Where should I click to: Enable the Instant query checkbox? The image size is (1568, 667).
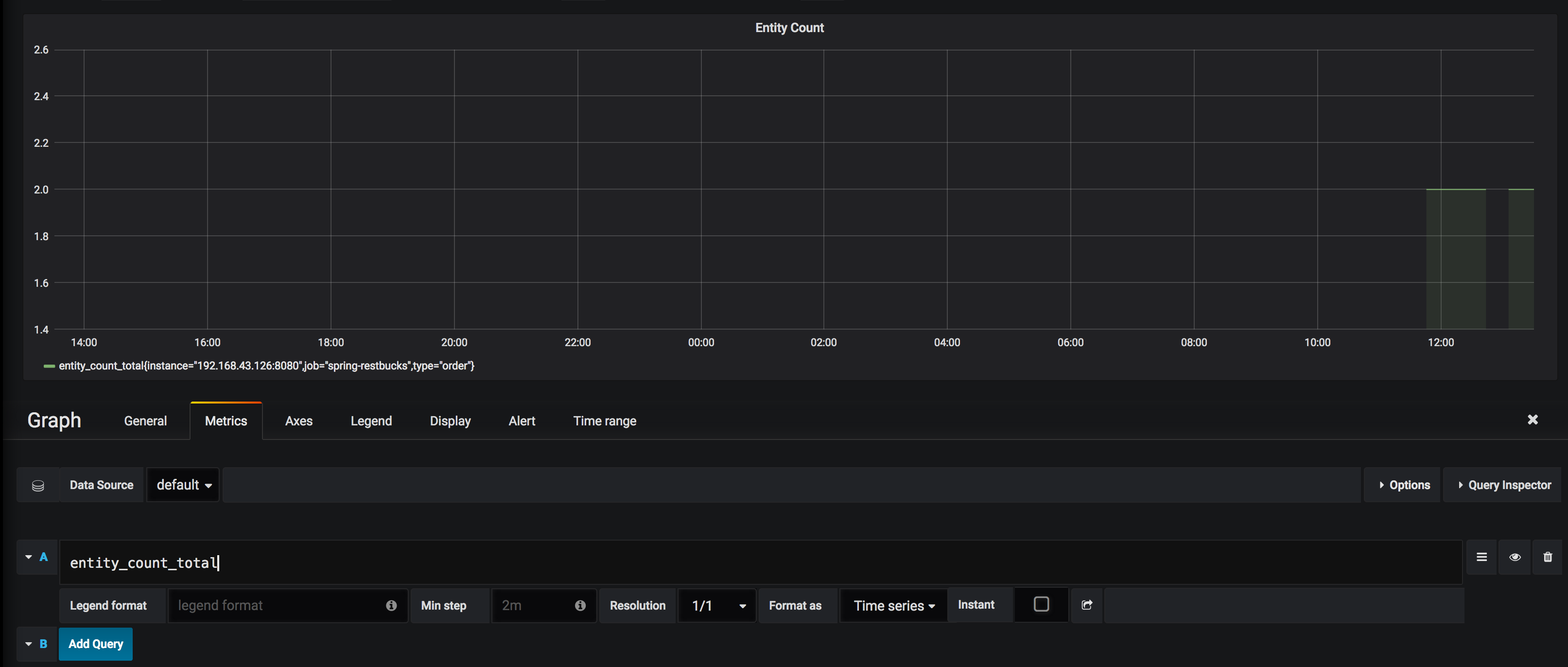(1041, 604)
